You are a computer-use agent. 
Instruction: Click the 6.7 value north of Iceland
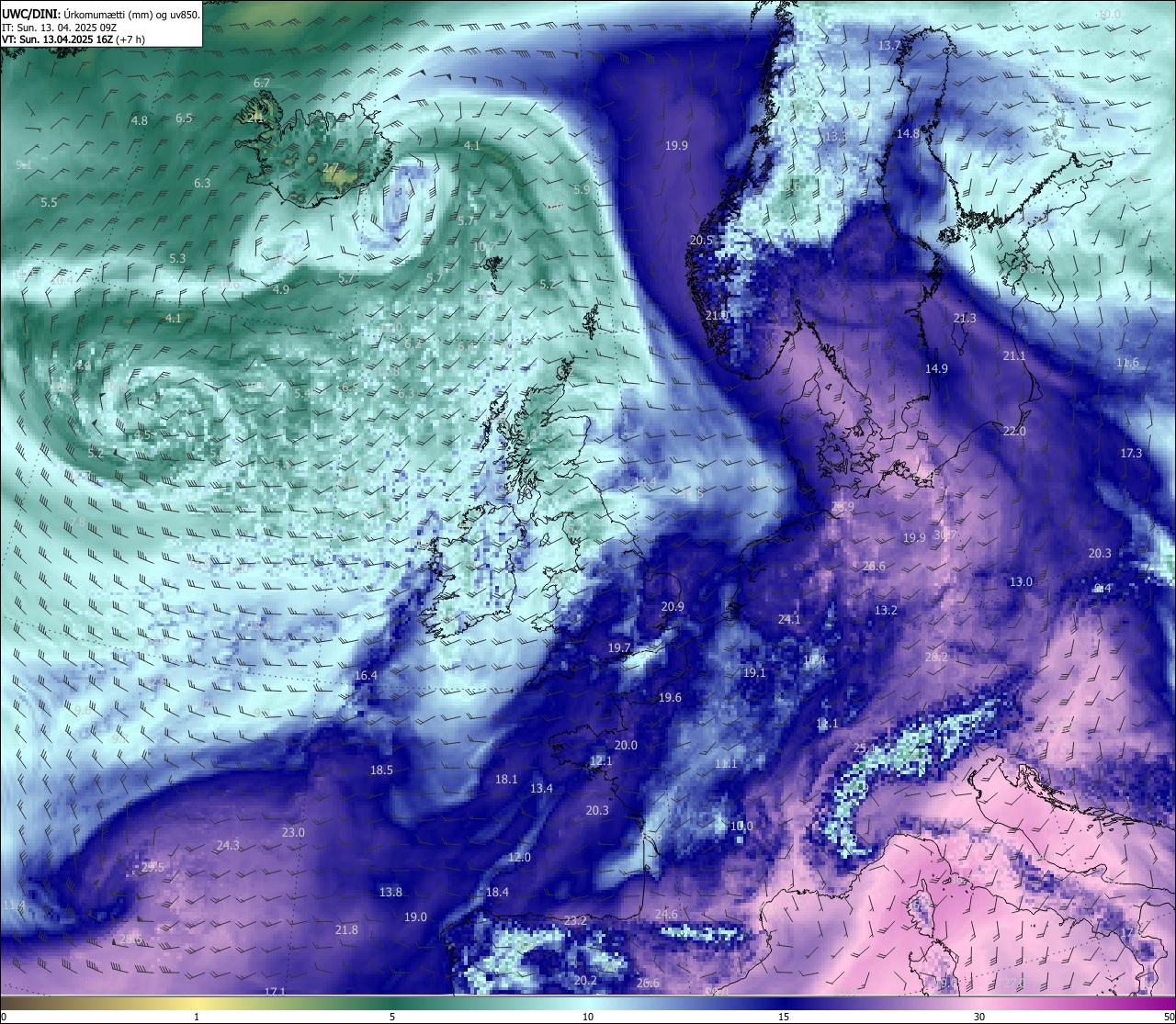coord(262,83)
